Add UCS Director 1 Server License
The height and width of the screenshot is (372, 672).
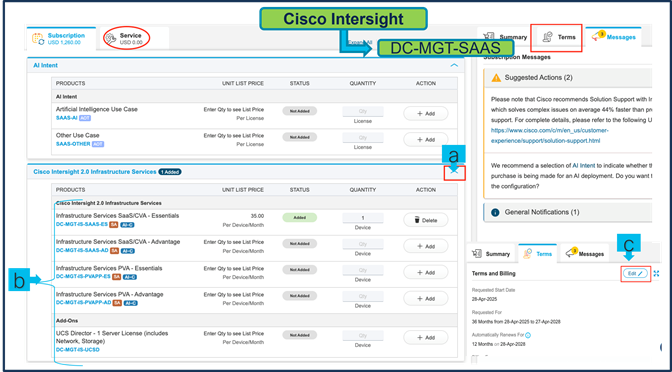(426, 337)
